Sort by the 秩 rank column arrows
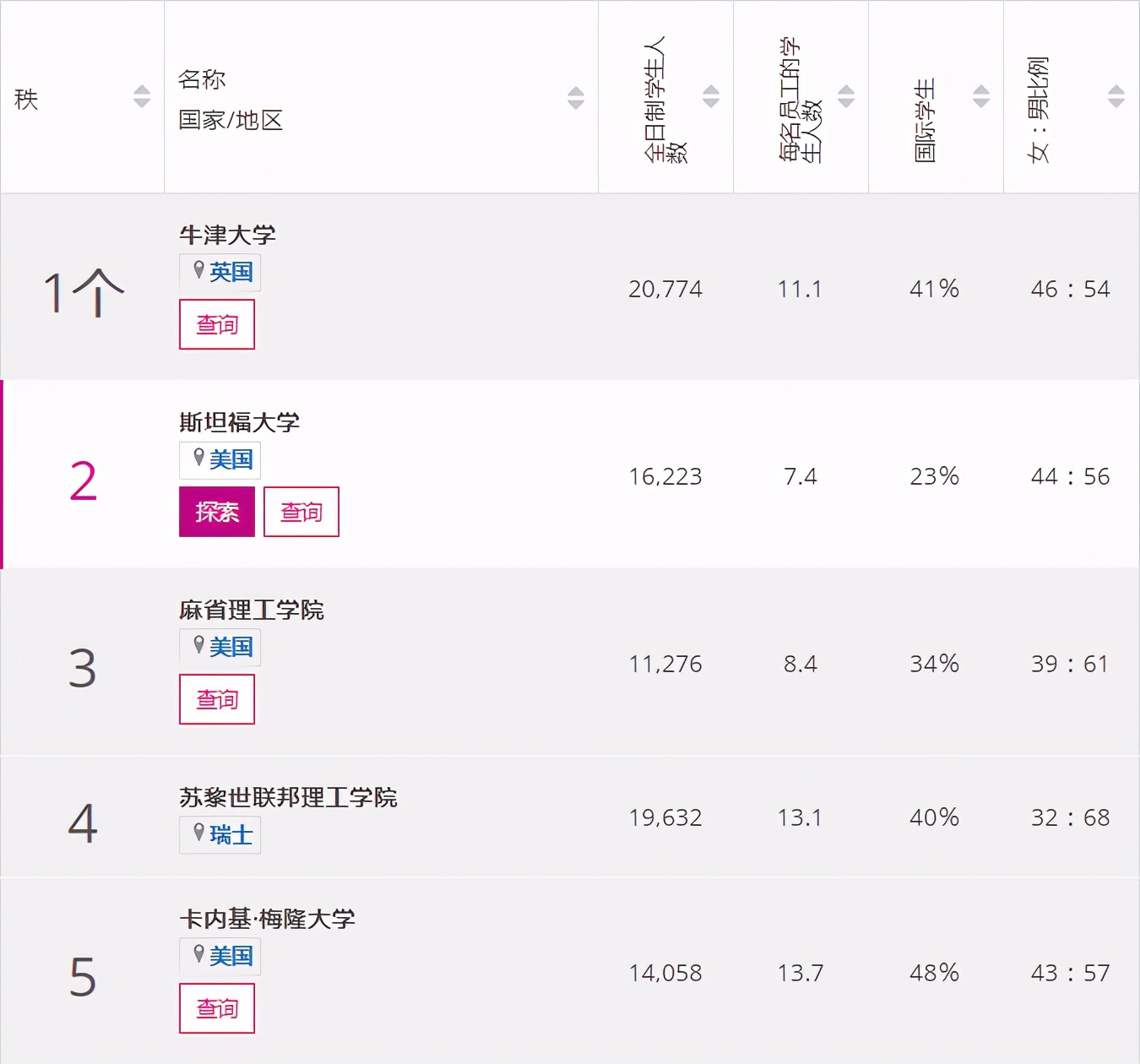1140x1064 pixels. pos(142,96)
